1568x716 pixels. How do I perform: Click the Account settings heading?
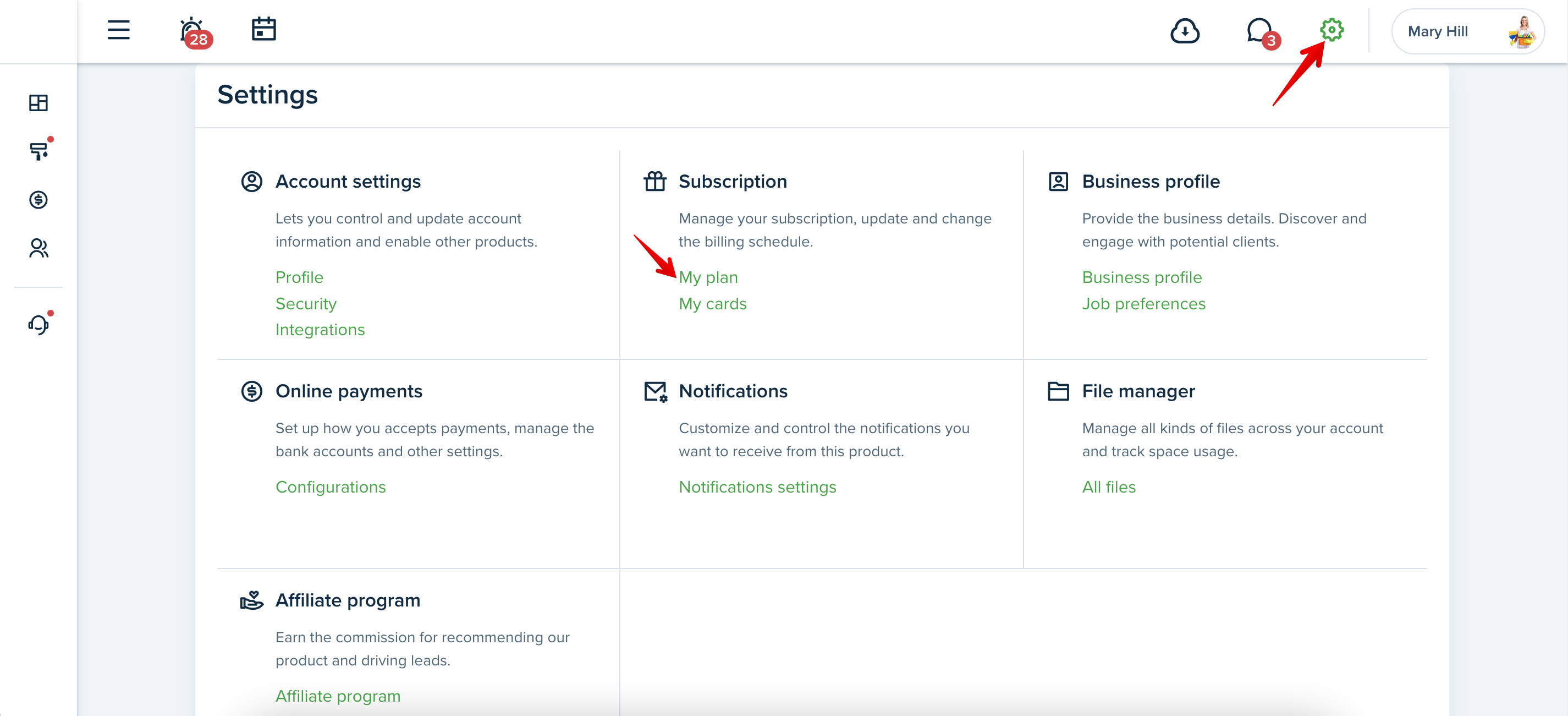(x=348, y=182)
